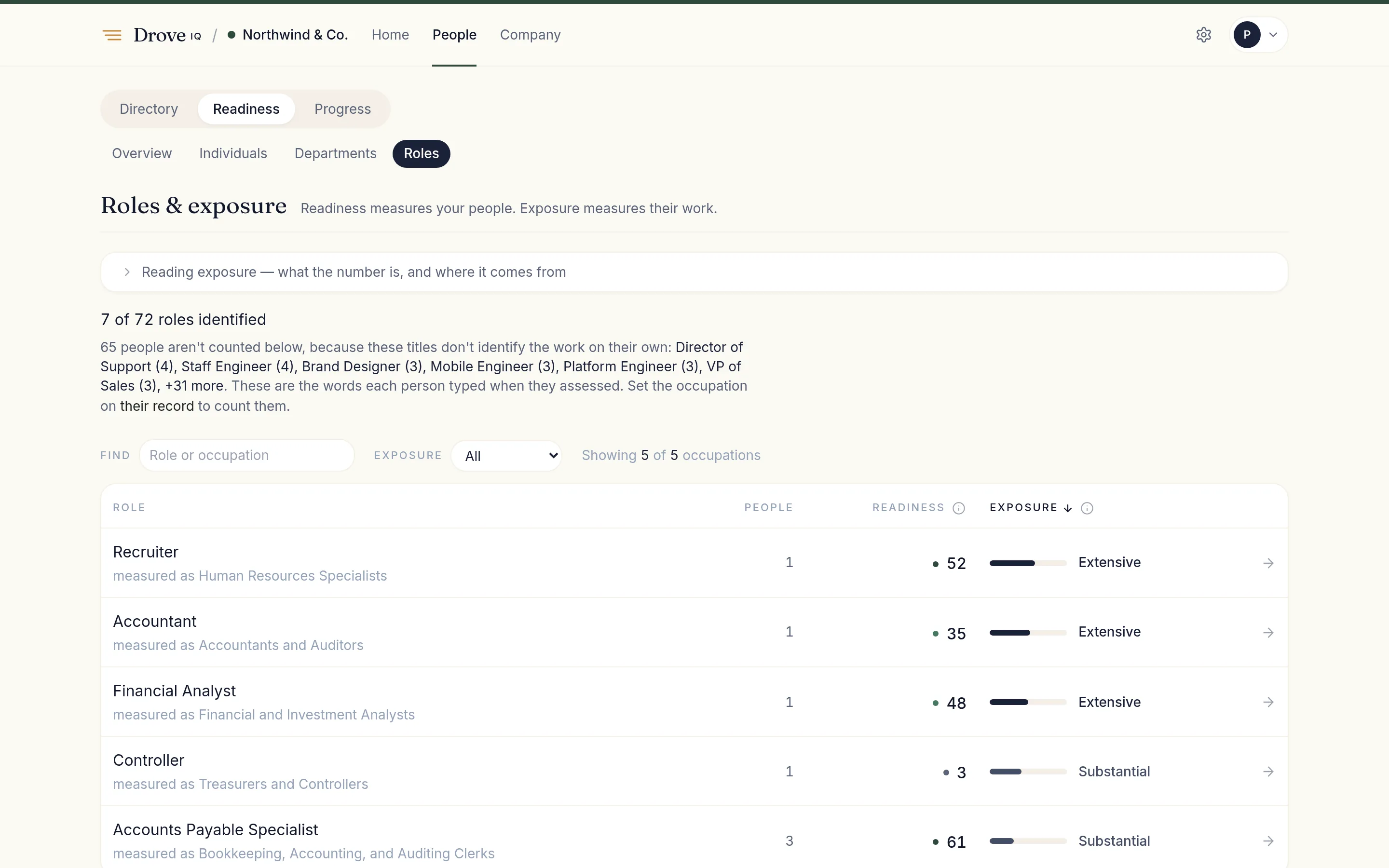Open the Individuals sub-tab

233,154
